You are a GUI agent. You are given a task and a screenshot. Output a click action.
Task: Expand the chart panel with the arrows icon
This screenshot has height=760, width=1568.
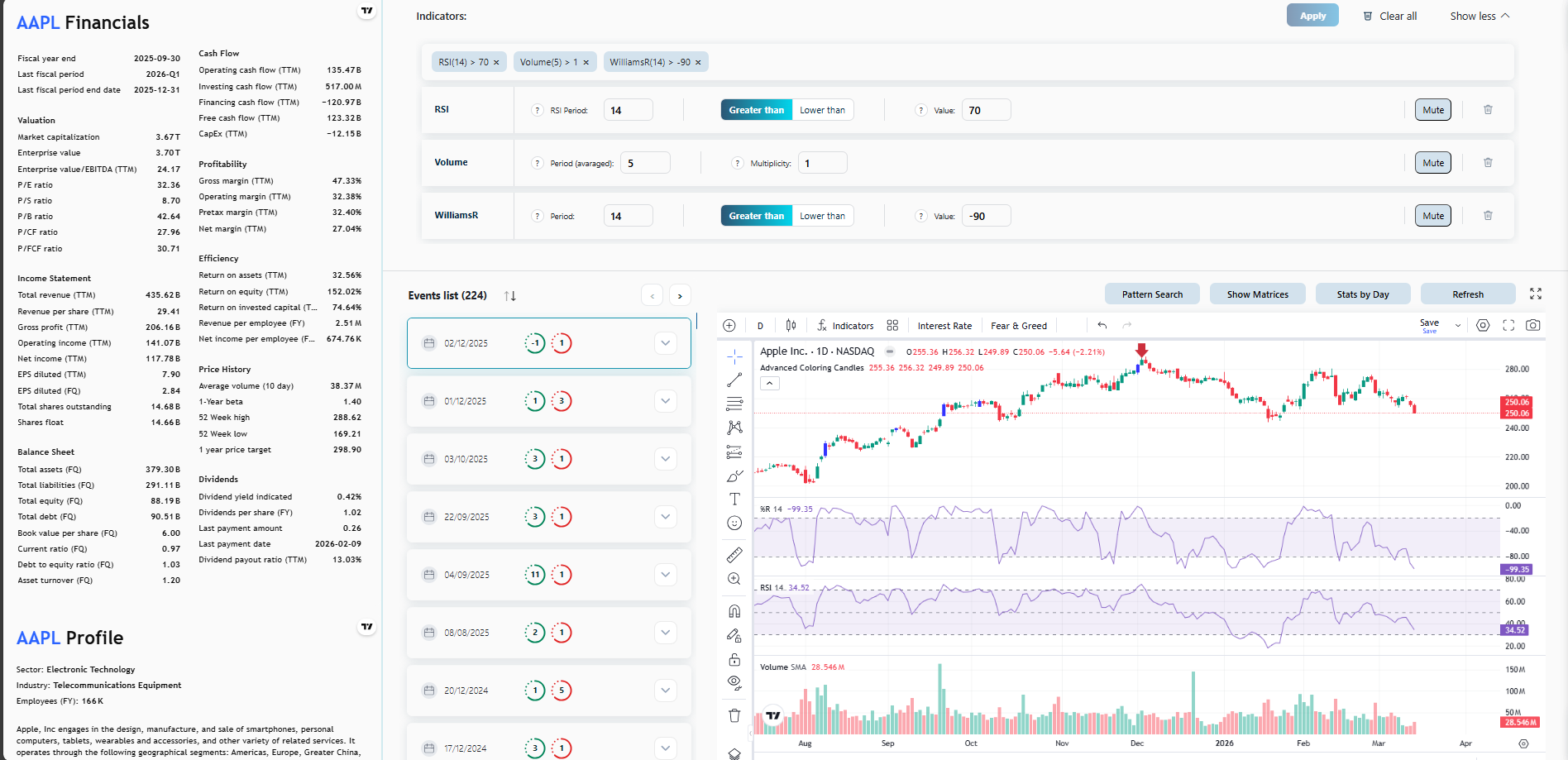[1536, 294]
